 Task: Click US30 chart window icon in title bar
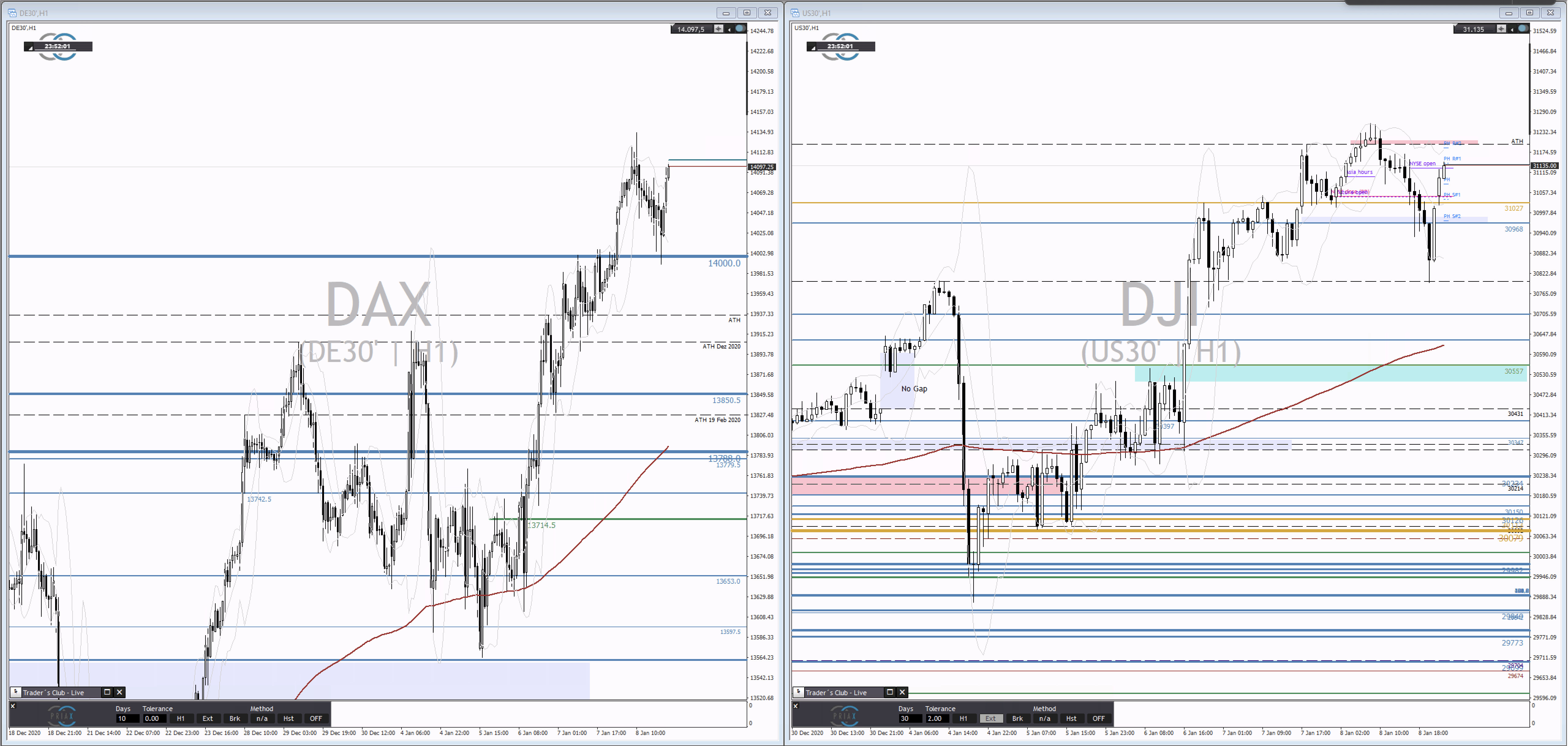point(795,13)
